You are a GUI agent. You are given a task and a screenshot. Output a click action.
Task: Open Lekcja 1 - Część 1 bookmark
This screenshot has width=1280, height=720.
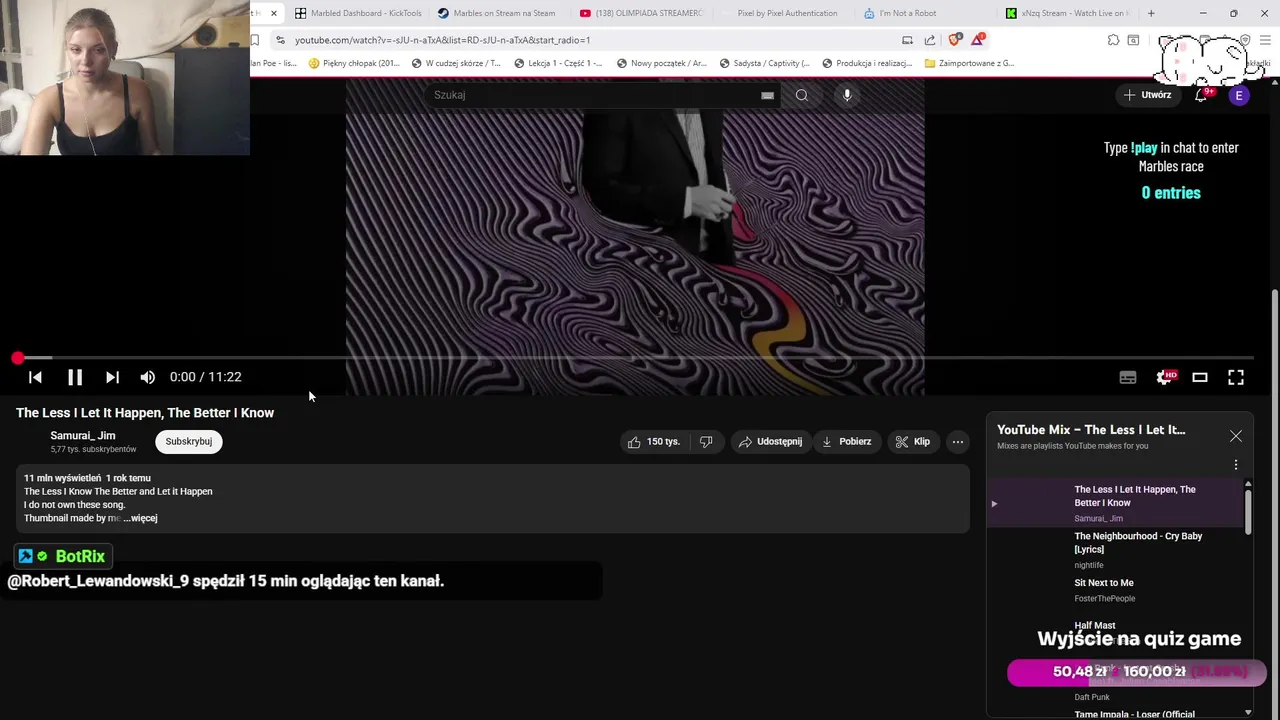[x=559, y=63]
